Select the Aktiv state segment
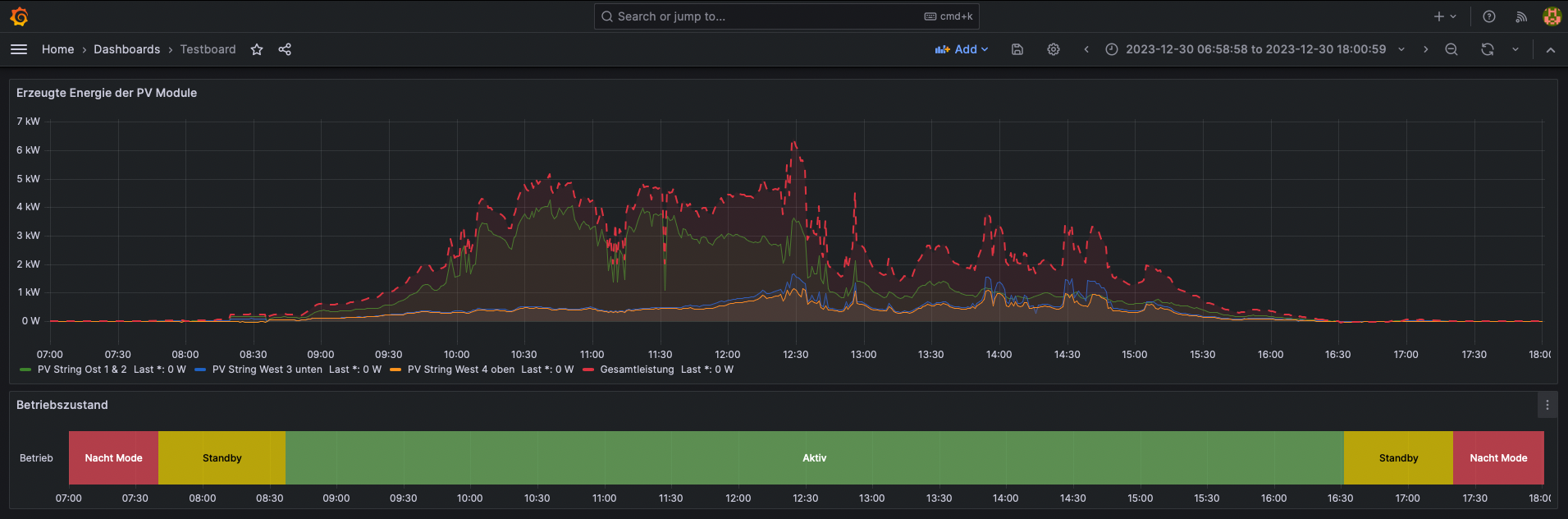 pyautogui.click(x=815, y=457)
